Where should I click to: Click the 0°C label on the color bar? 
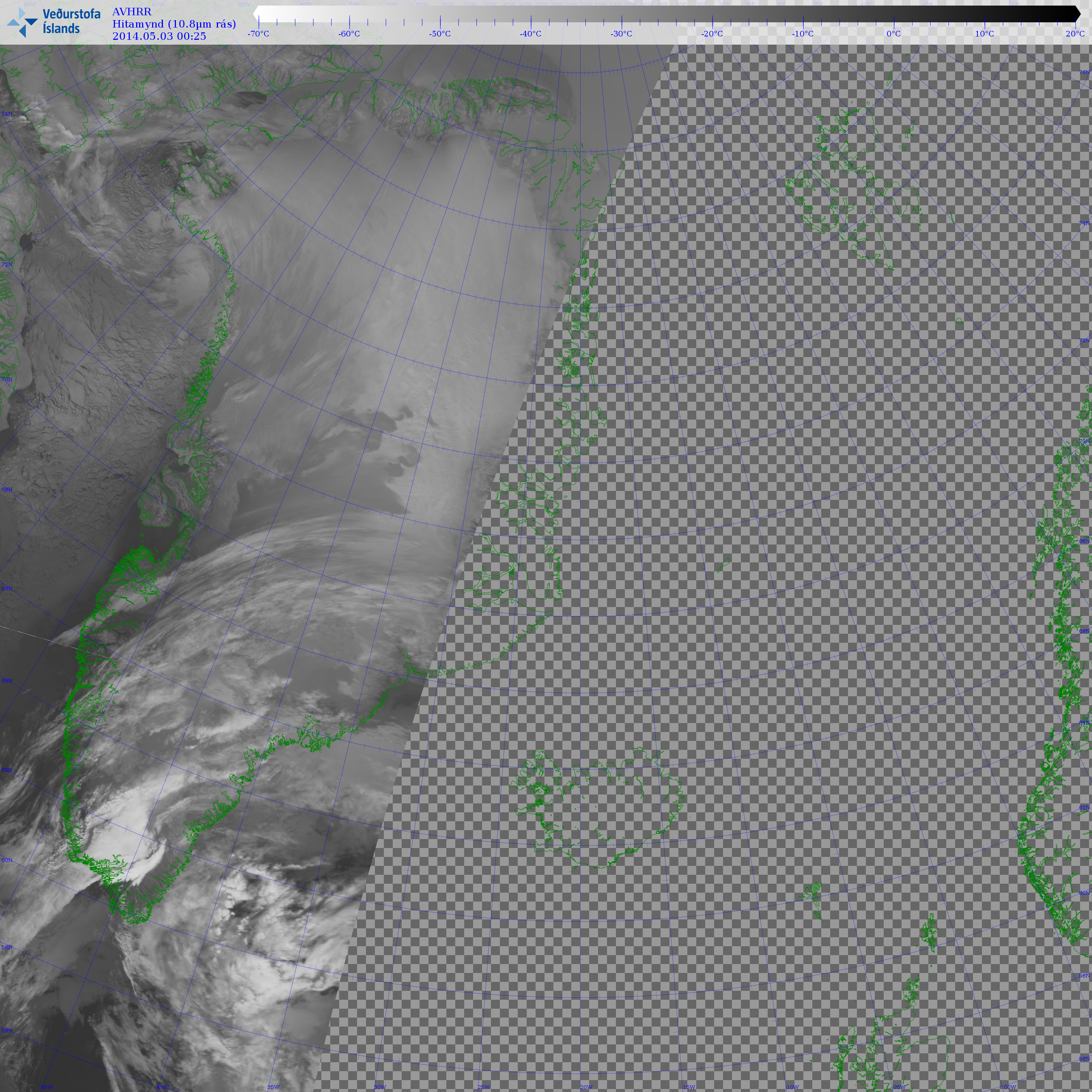pos(893,34)
